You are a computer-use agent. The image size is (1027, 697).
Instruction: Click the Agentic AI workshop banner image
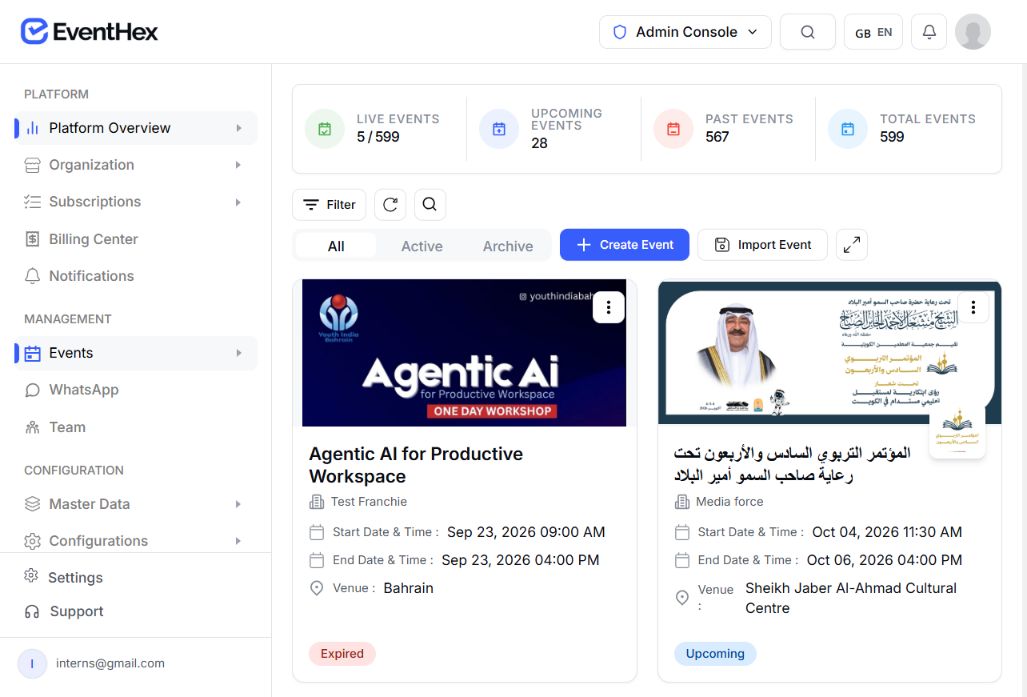pos(464,353)
